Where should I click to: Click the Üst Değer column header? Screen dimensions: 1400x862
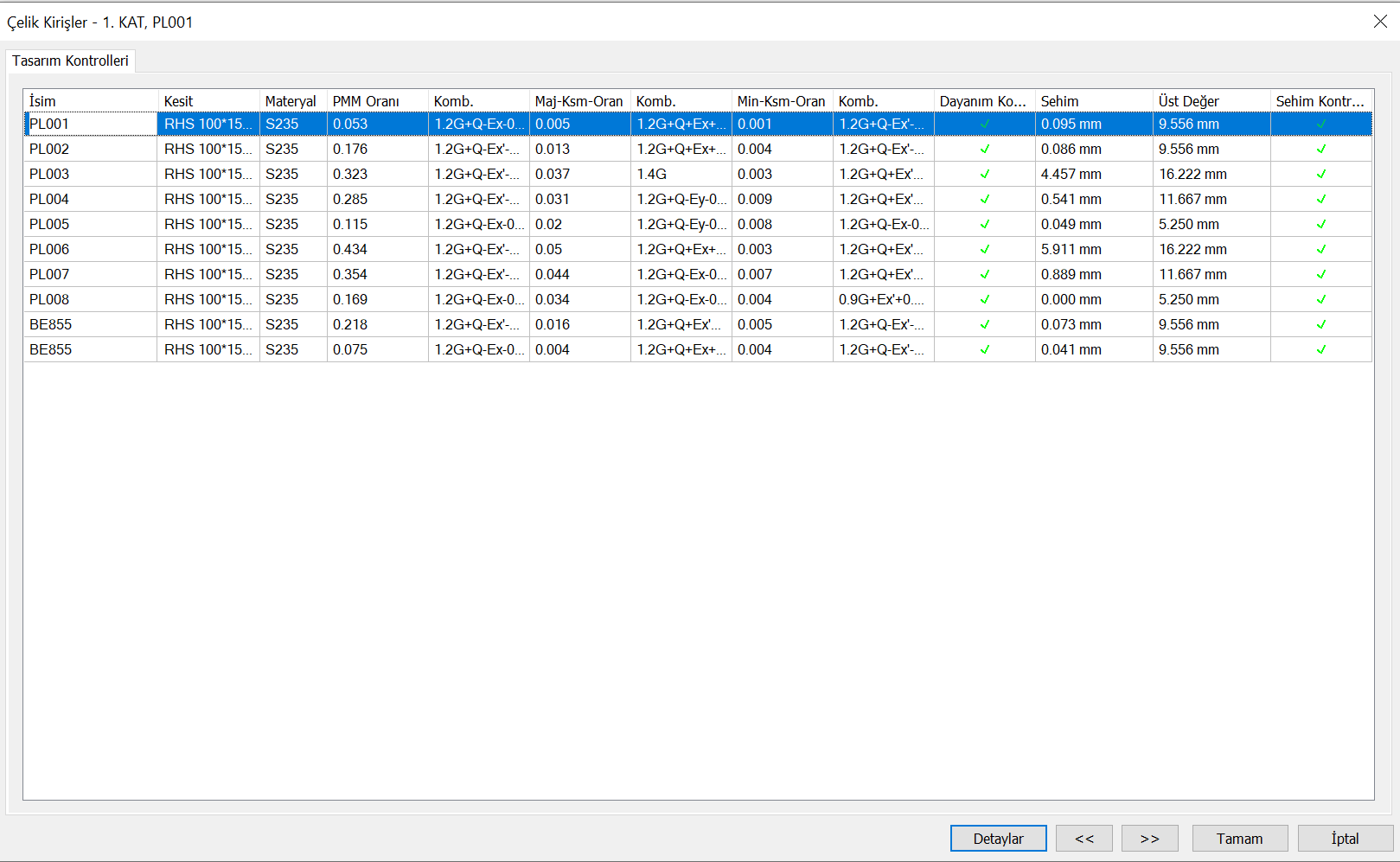tap(1211, 101)
